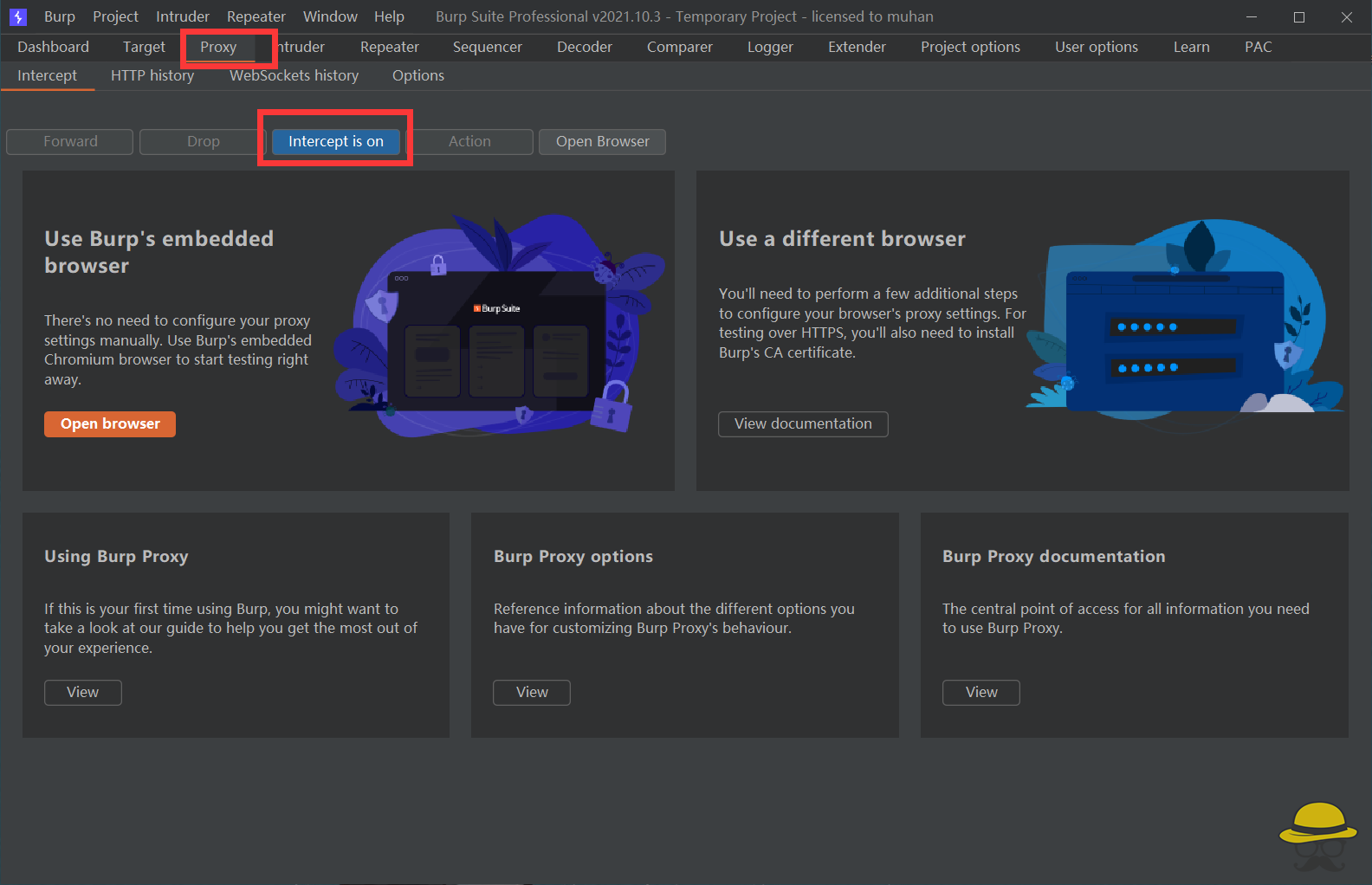Click the View documentation button
Image resolution: width=1372 pixels, height=885 pixels.
point(803,423)
